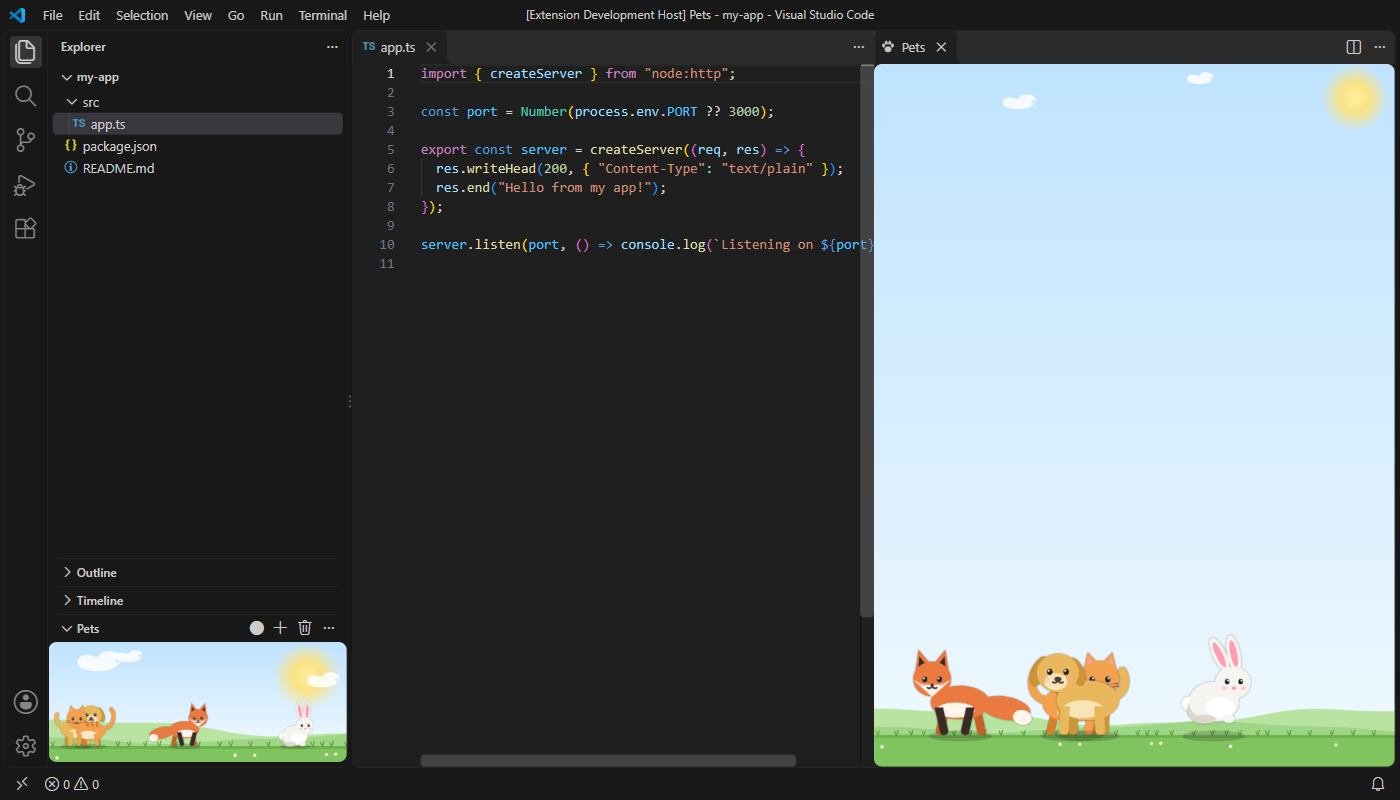Open more actions for the Pets sidebar view
1400x800 pixels.
pyautogui.click(x=329, y=628)
